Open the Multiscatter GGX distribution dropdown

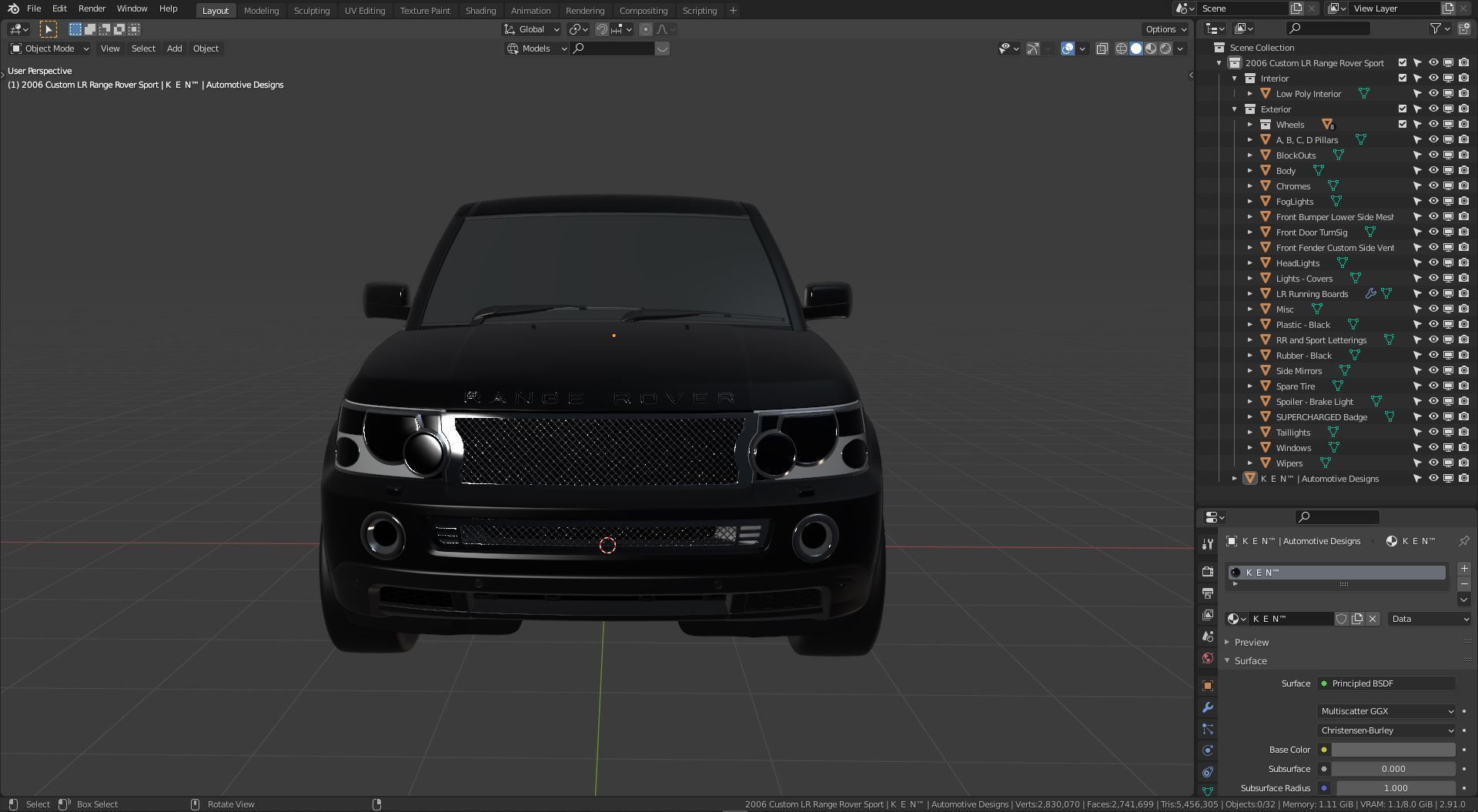point(1387,711)
